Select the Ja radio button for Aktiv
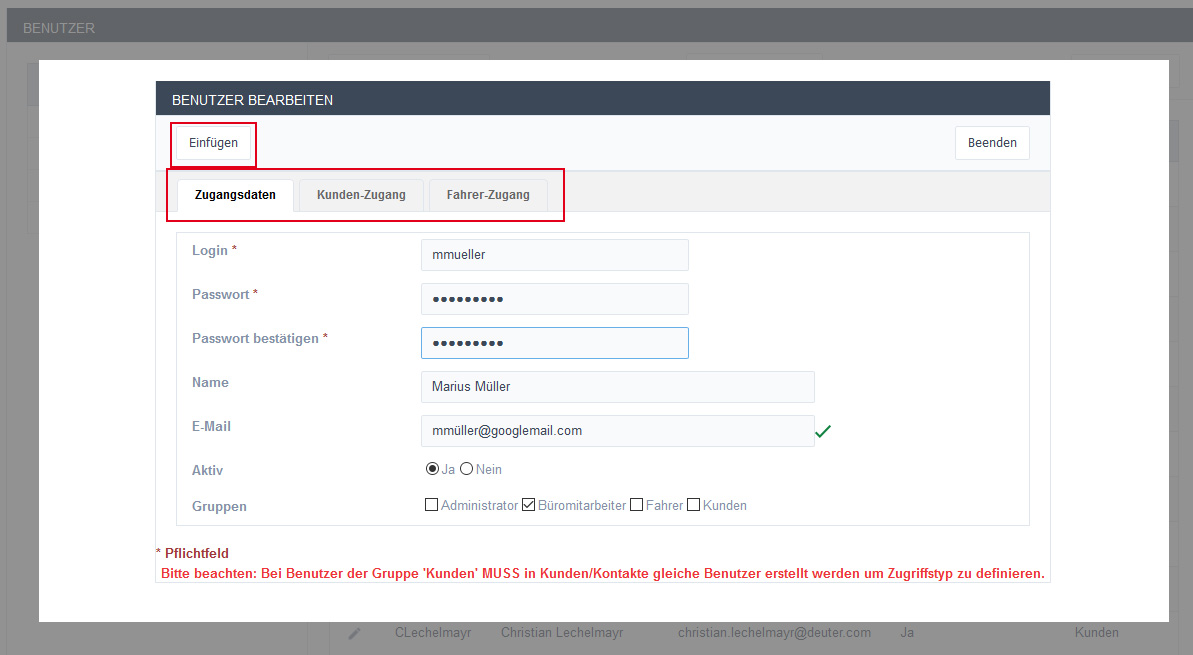The height and width of the screenshot is (655, 1193). tap(432, 469)
